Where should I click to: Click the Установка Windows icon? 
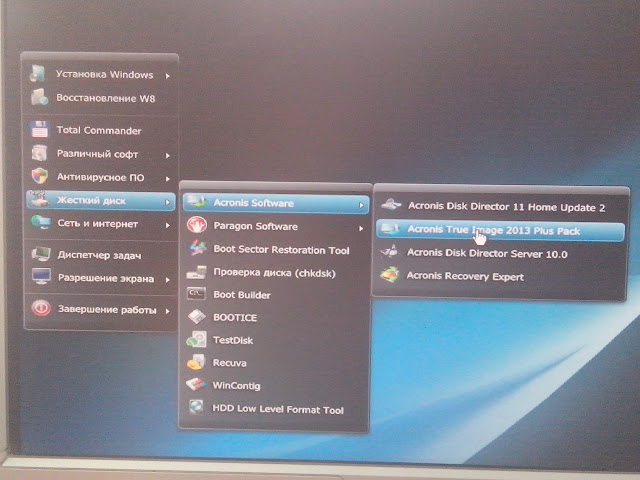coord(38,73)
